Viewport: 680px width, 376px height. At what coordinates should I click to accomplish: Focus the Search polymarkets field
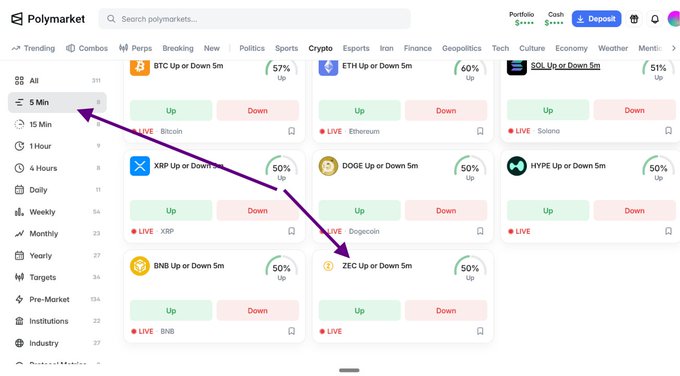tap(255, 19)
